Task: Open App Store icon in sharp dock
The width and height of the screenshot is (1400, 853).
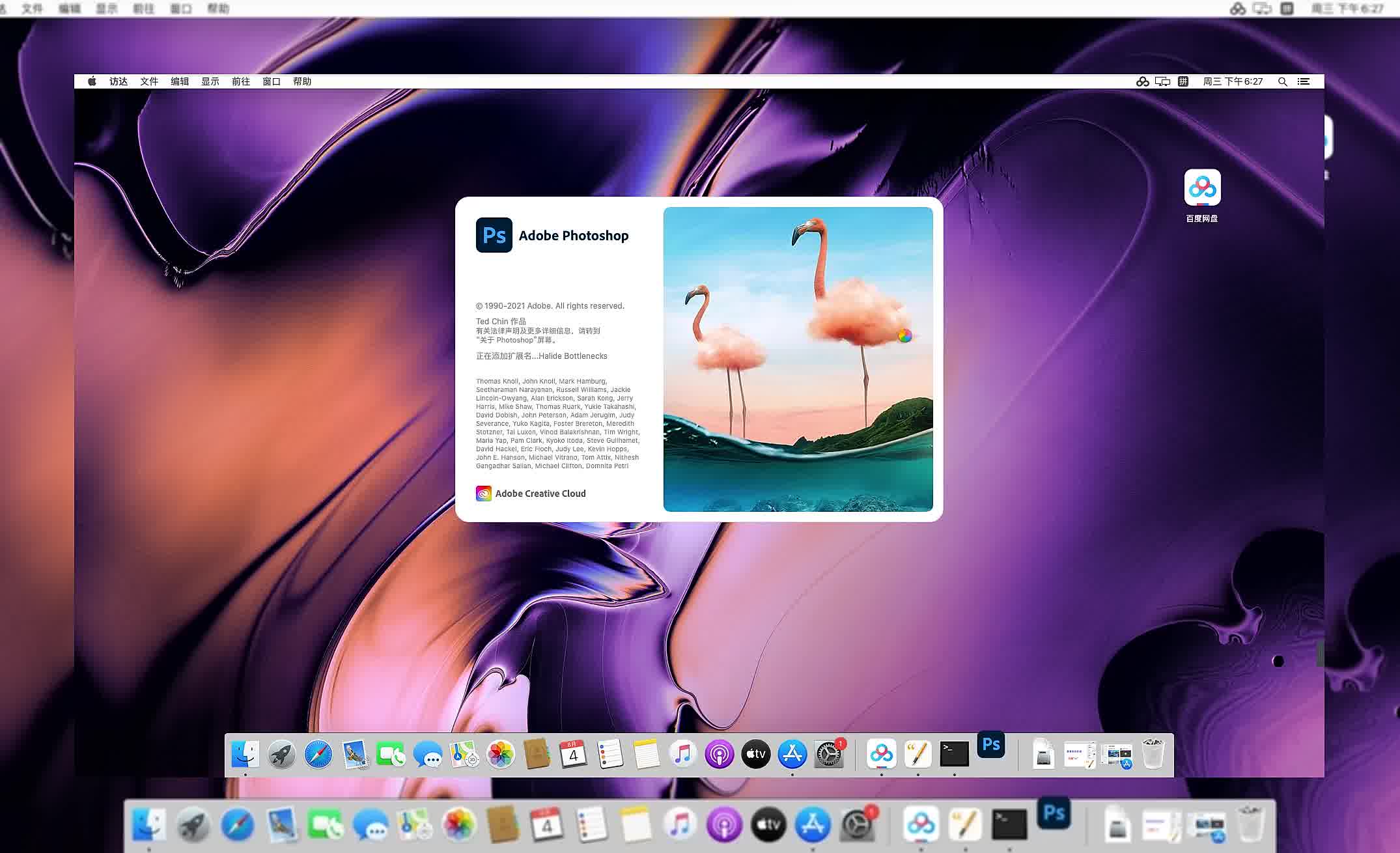Action: click(792, 754)
